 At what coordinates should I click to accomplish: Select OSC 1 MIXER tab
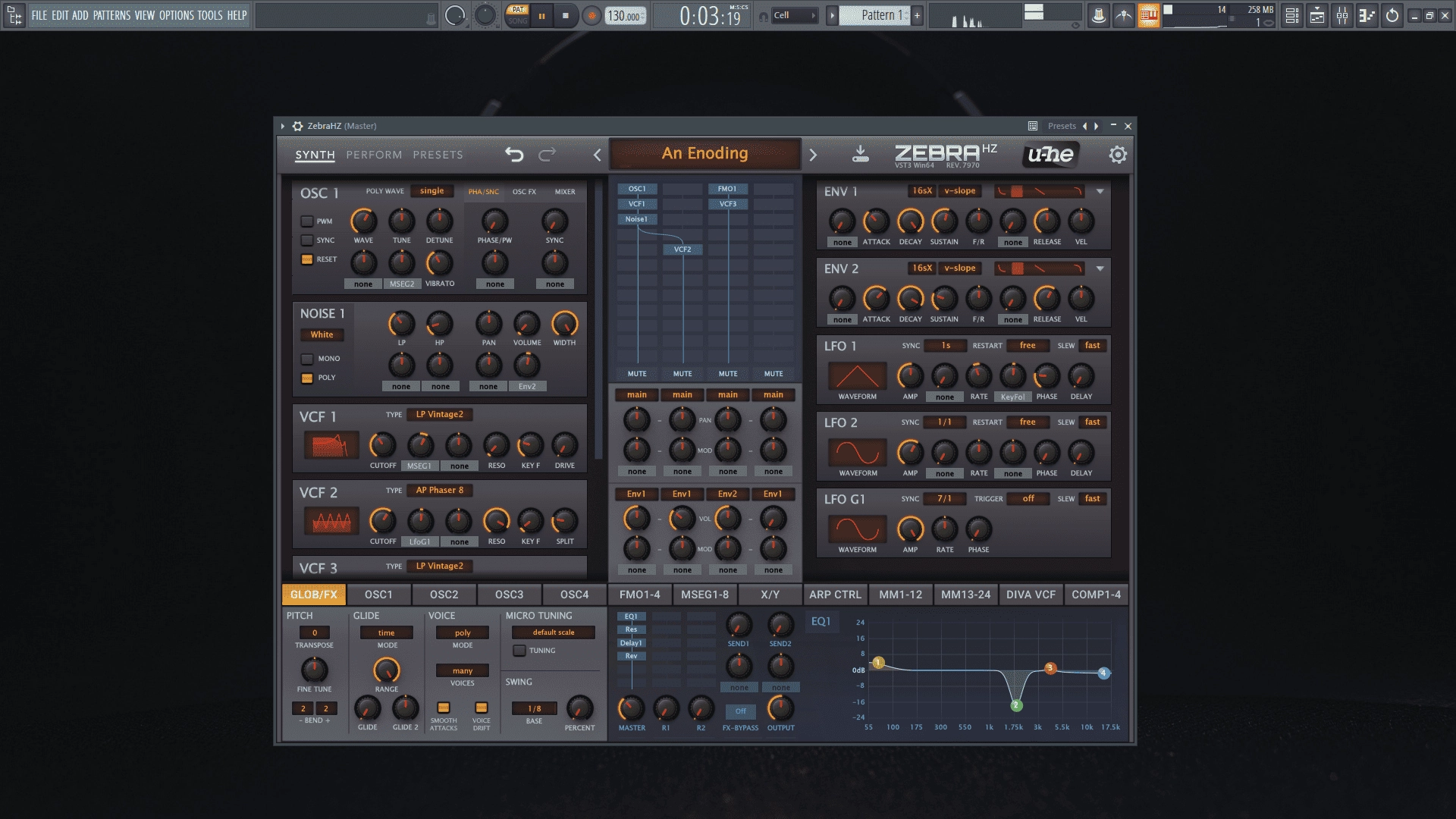[565, 192]
